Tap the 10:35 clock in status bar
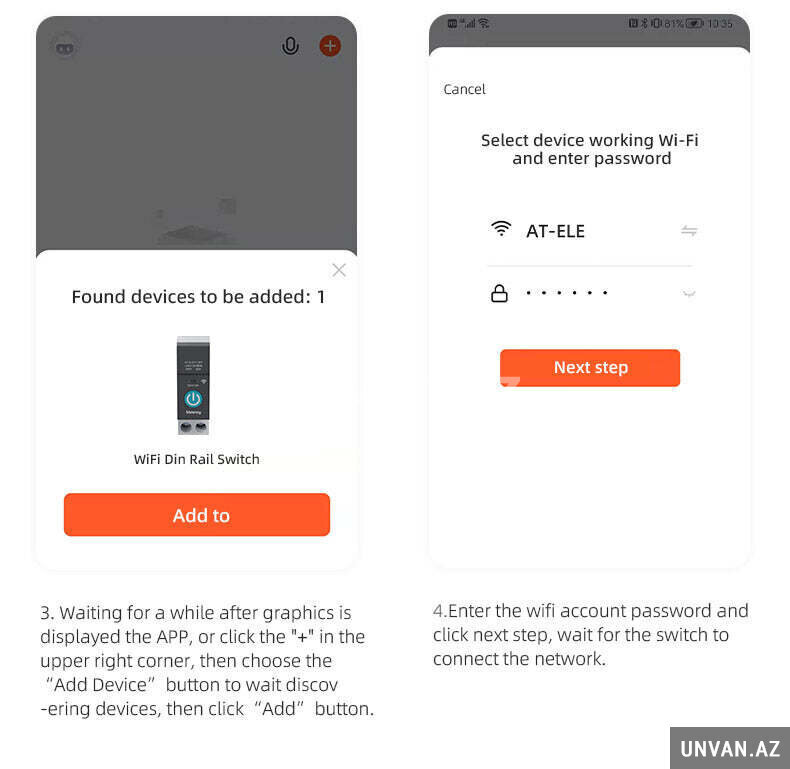 click(x=720, y=24)
